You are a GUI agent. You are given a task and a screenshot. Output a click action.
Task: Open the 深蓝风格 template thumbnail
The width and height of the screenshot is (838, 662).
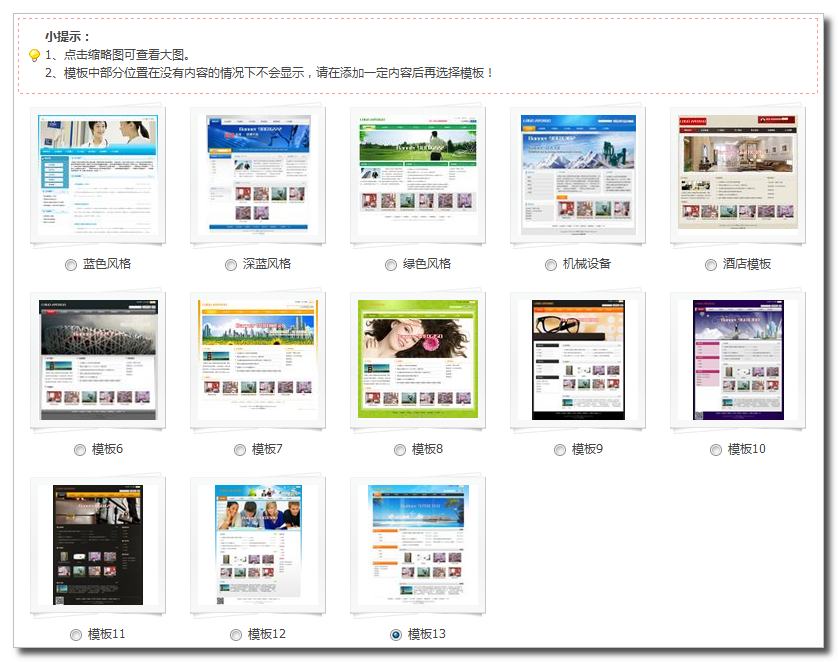click(x=258, y=175)
